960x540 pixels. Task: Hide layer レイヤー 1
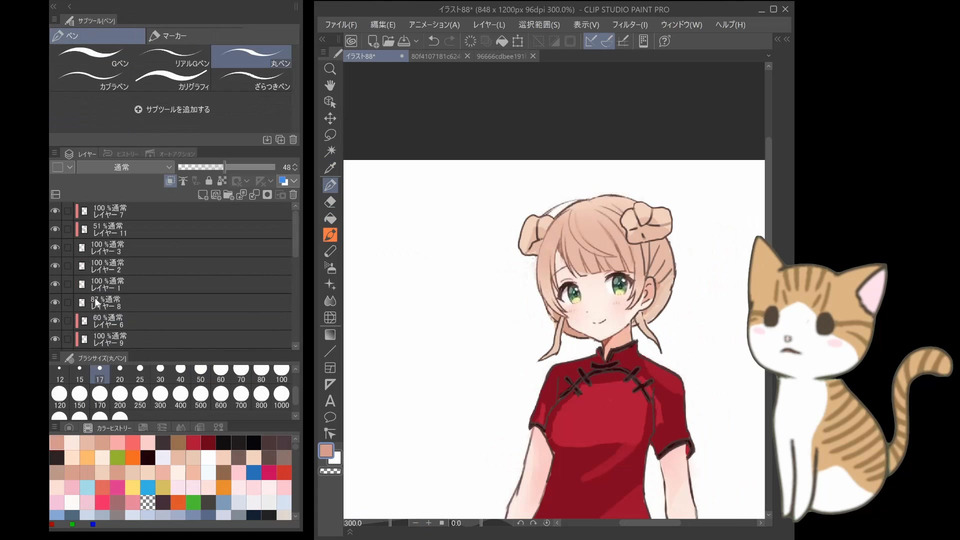[55, 285]
